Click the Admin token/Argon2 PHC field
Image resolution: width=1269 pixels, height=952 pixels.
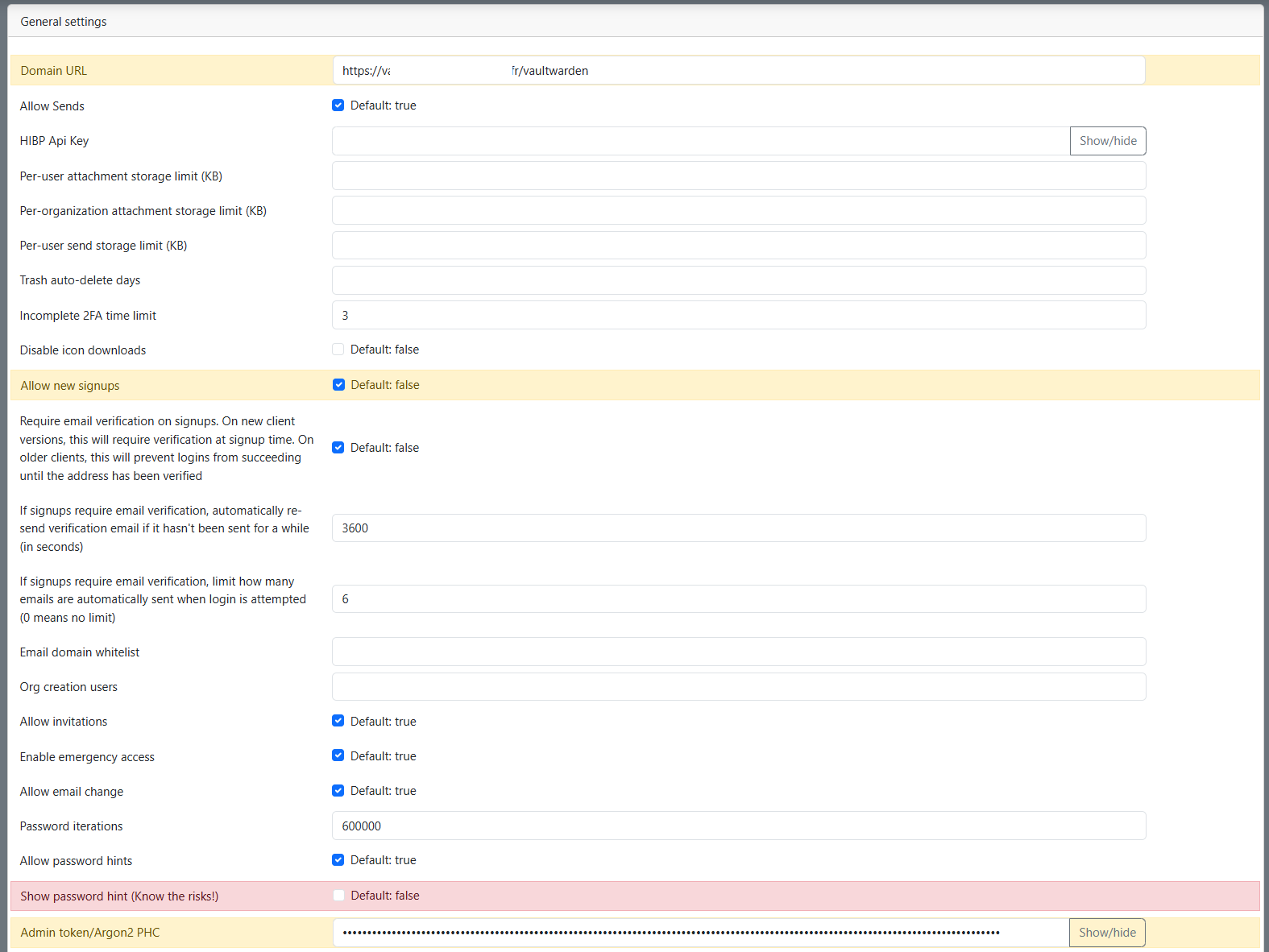pos(701,933)
